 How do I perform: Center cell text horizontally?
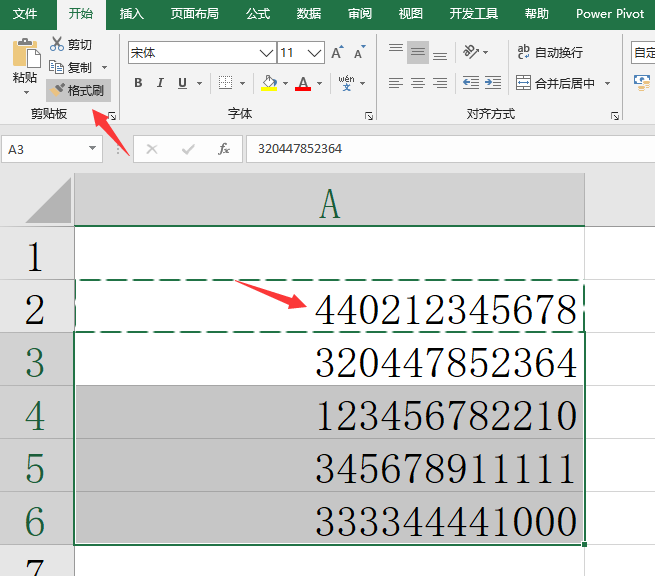[x=418, y=83]
